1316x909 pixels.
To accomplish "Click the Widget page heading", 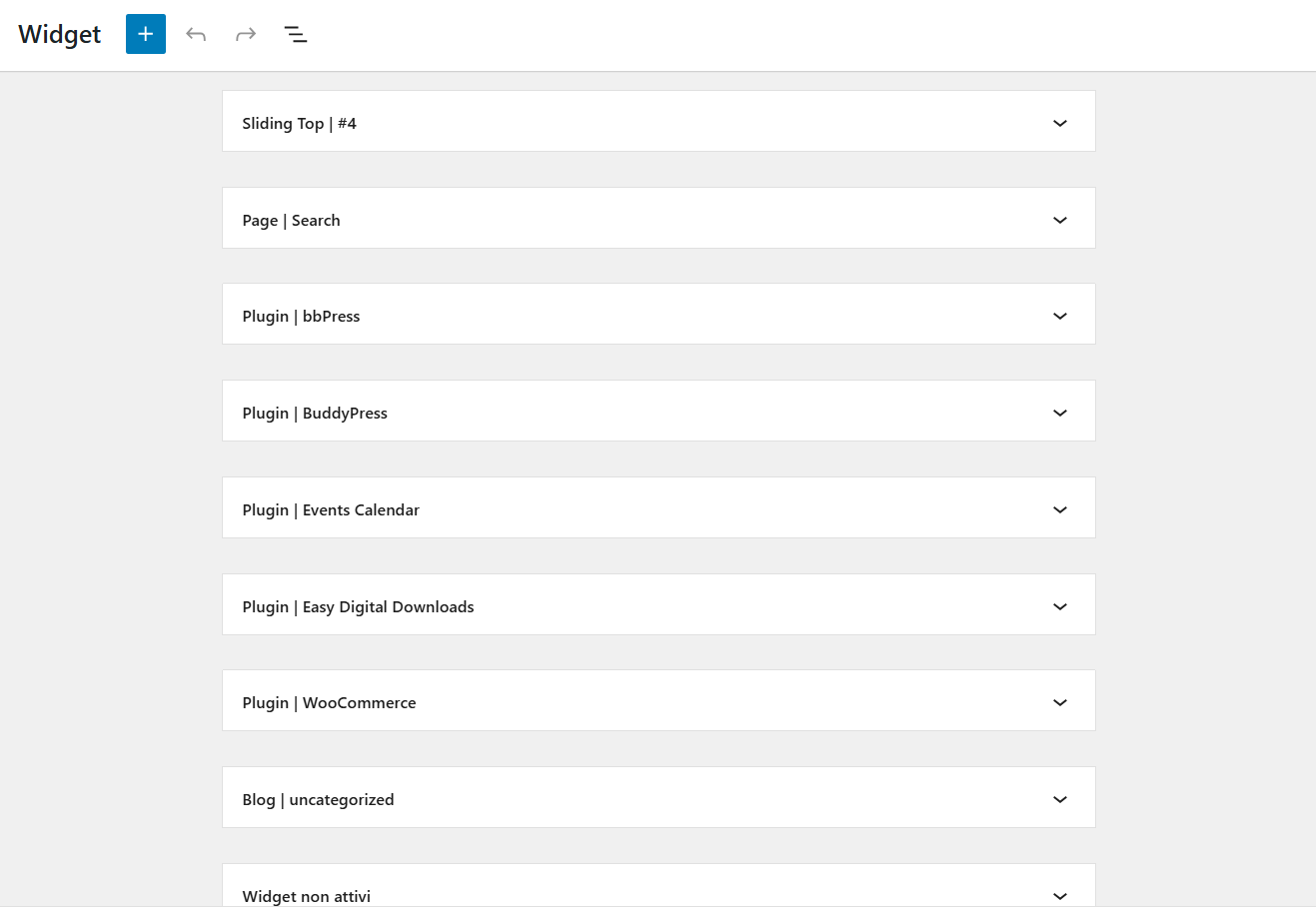I will [60, 34].
